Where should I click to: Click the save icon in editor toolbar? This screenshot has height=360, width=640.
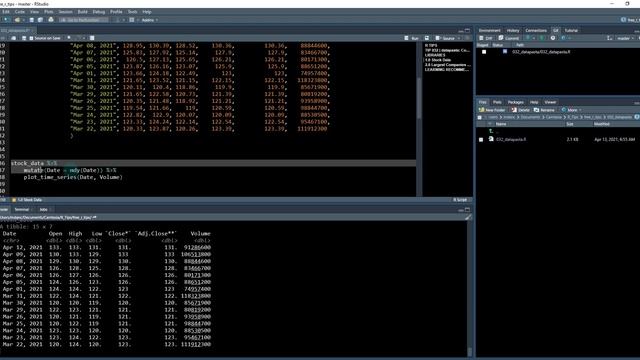point(24,38)
